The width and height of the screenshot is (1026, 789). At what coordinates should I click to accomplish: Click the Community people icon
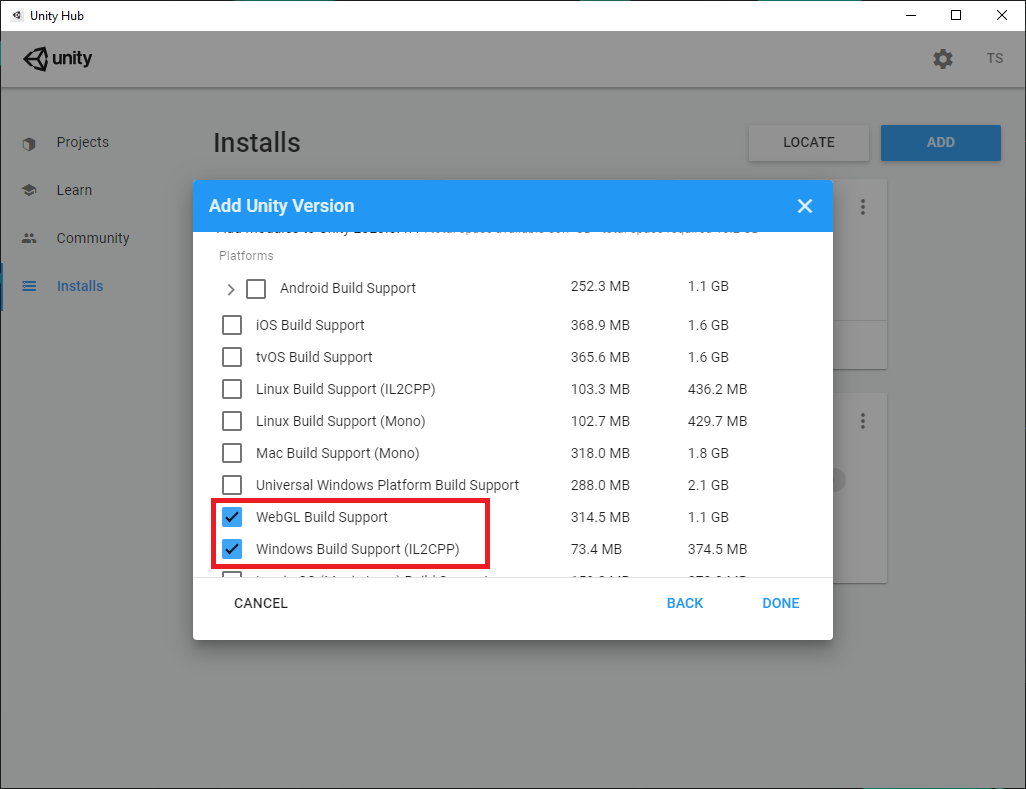29,238
